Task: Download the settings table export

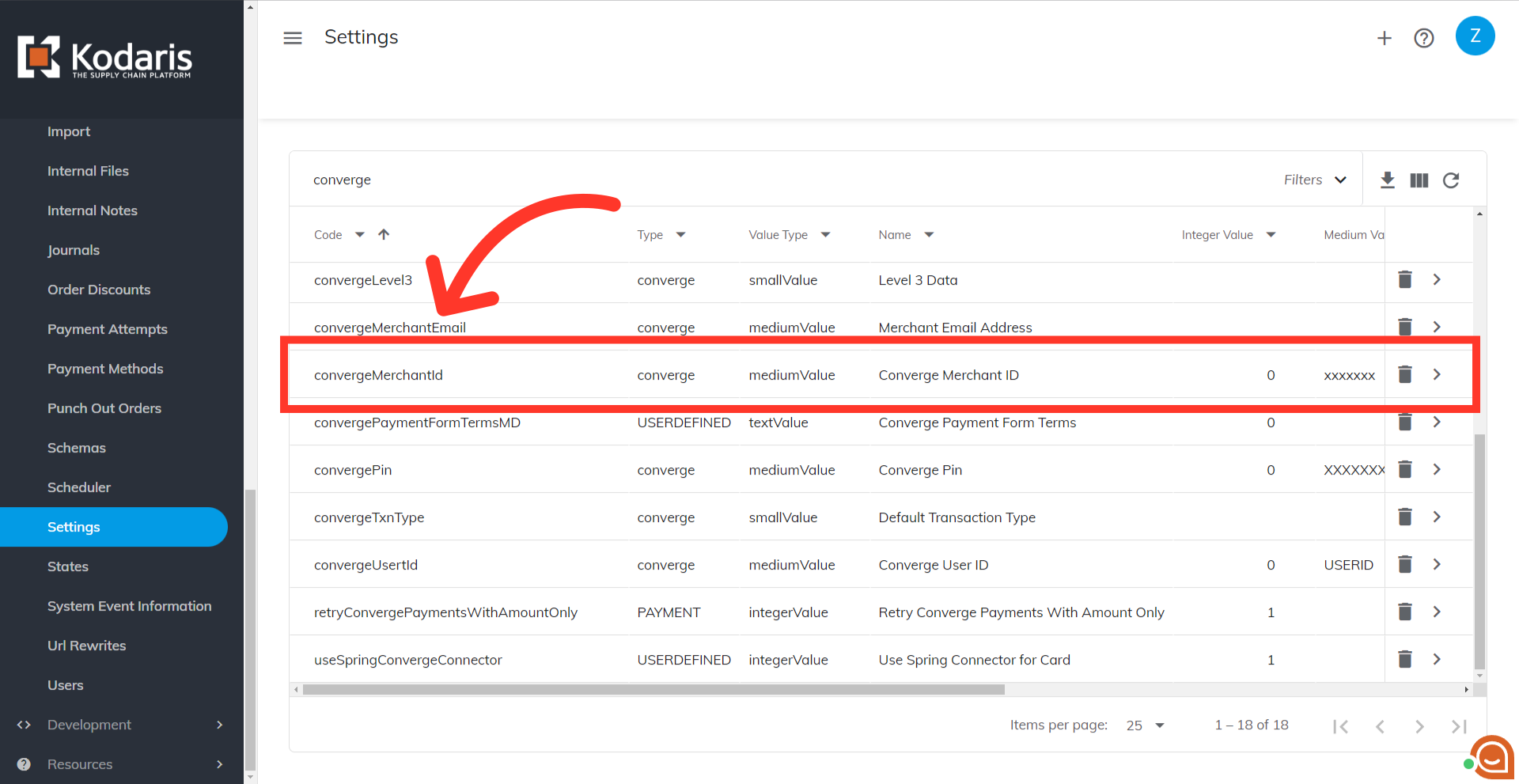Action: pos(1387,180)
